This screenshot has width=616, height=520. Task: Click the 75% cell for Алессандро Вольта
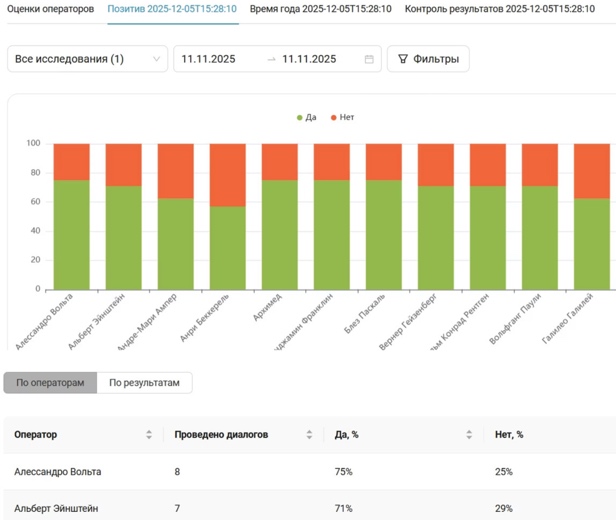click(344, 471)
